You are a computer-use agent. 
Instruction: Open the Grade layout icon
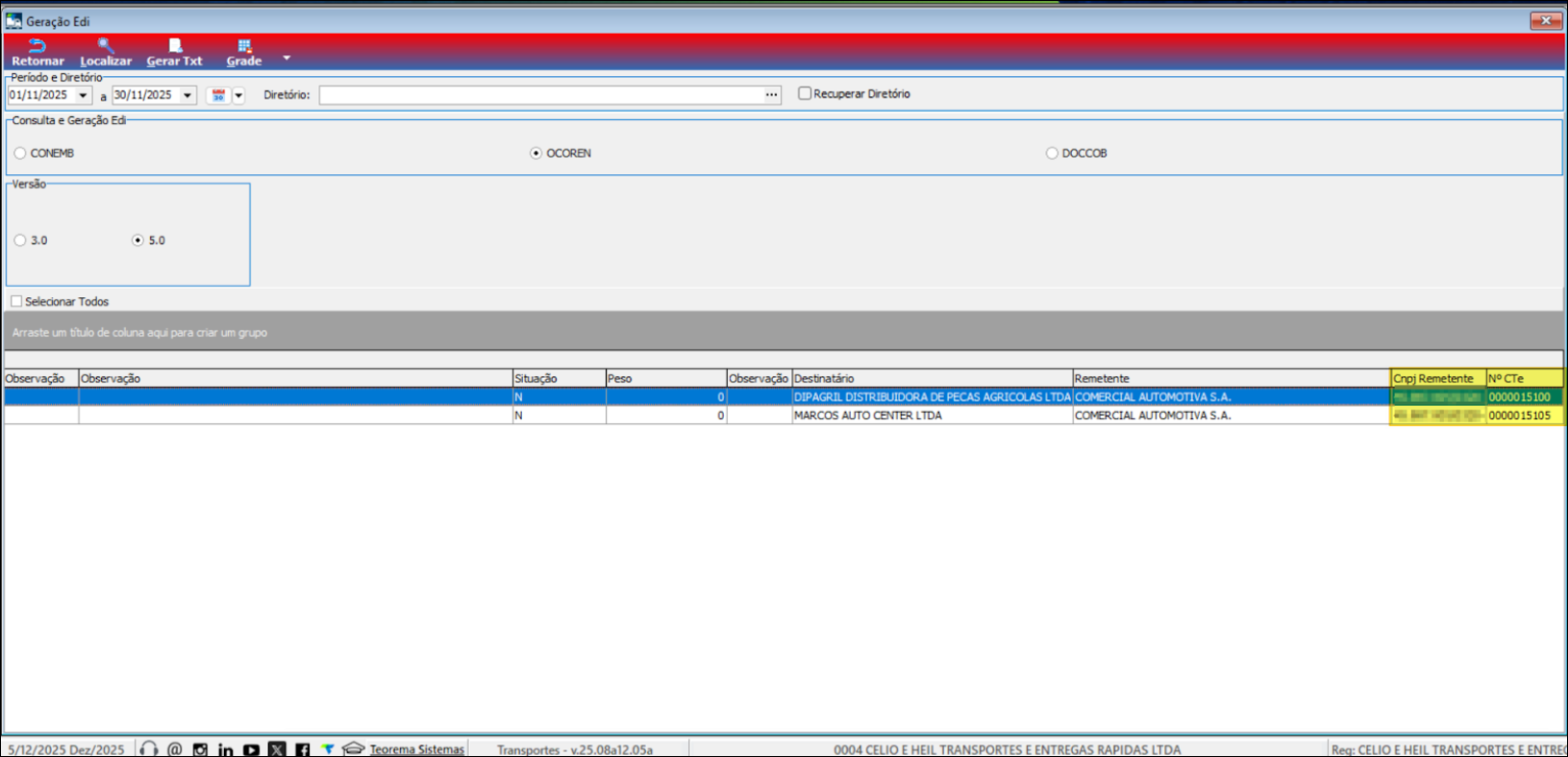click(244, 46)
